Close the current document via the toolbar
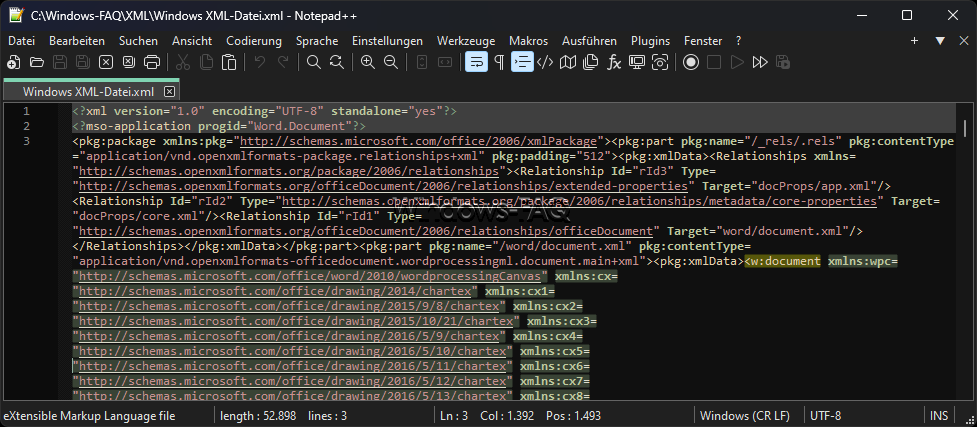Screen dimensions: 977x427 point(106,62)
